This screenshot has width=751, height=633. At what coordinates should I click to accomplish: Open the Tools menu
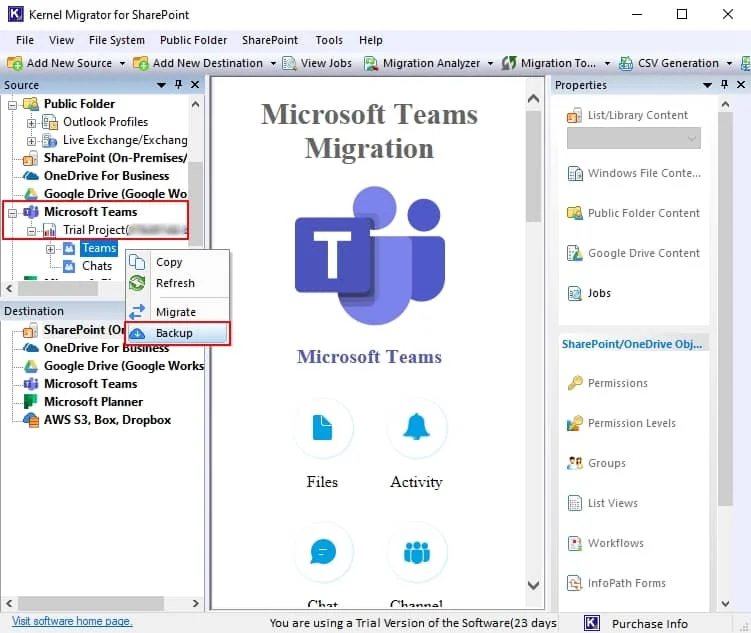[329, 40]
